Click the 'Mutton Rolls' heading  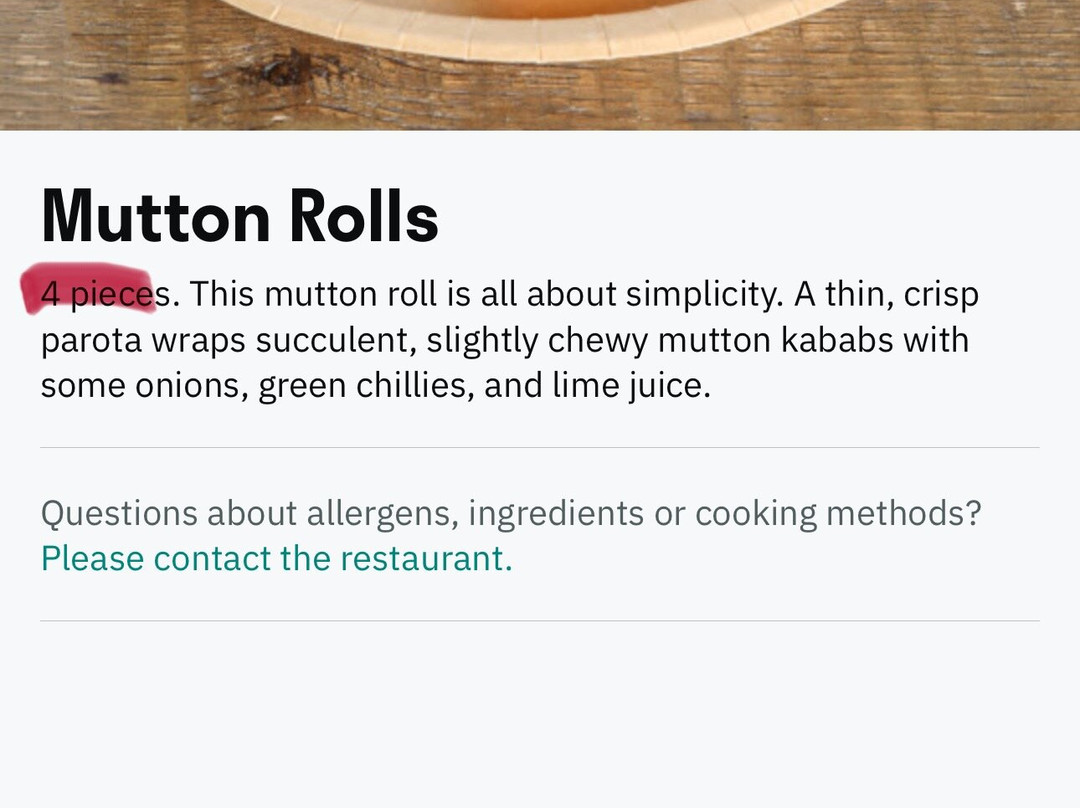240,216
